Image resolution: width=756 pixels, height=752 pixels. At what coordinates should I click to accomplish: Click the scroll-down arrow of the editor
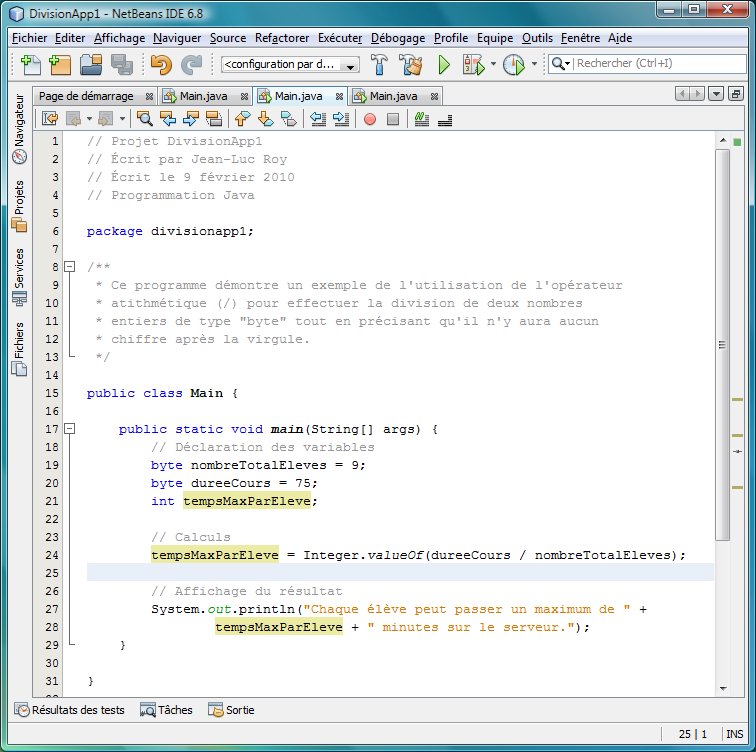pos(723,688)
